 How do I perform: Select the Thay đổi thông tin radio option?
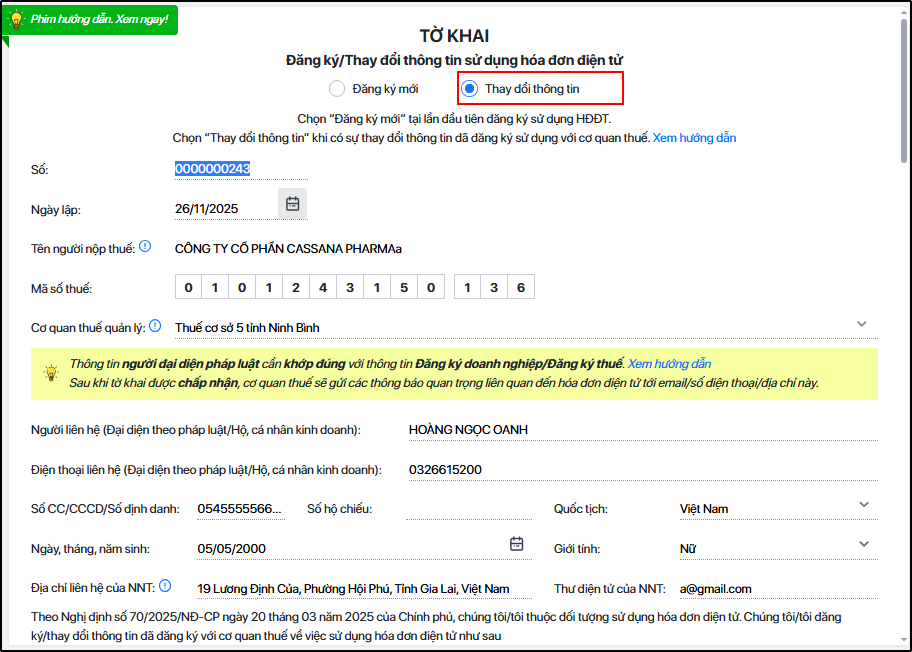[x=469, y=88]
